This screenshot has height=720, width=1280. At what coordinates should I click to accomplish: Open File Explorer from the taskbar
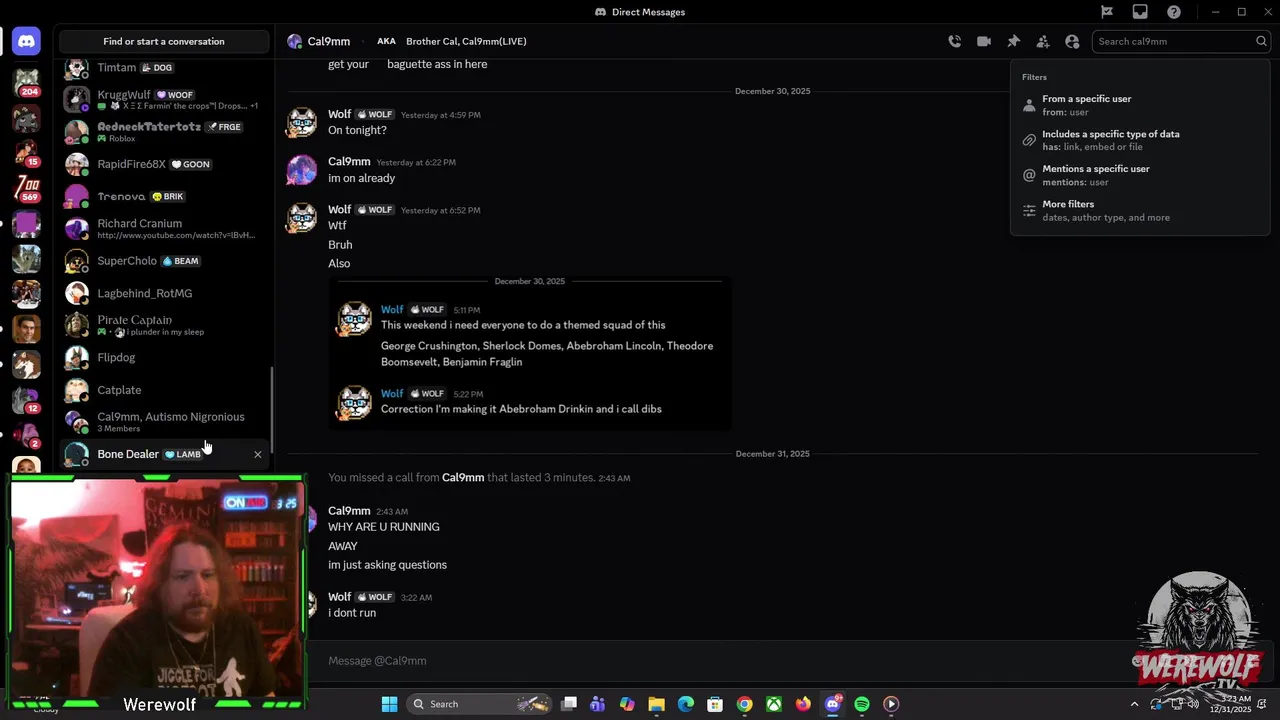coord(656,704)
